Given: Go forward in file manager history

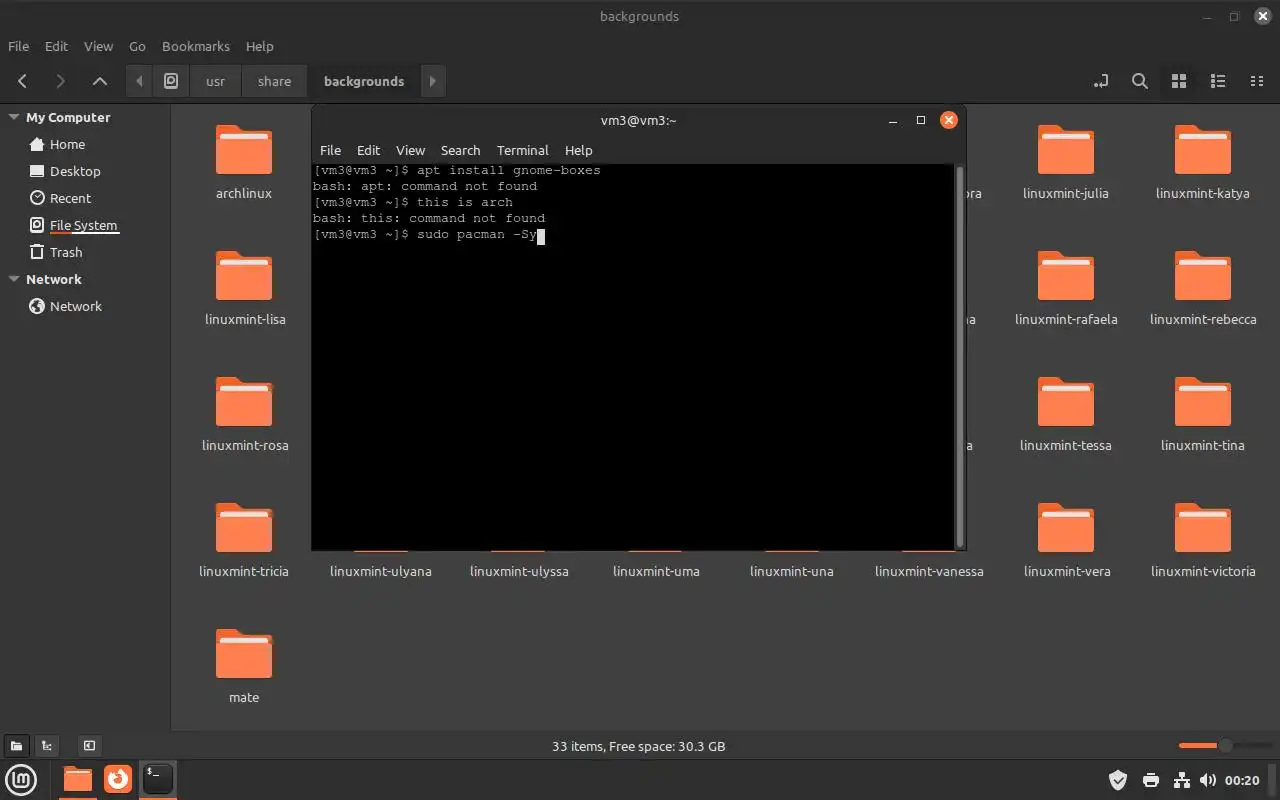Looking at the screenshot, I should [61, 81].
